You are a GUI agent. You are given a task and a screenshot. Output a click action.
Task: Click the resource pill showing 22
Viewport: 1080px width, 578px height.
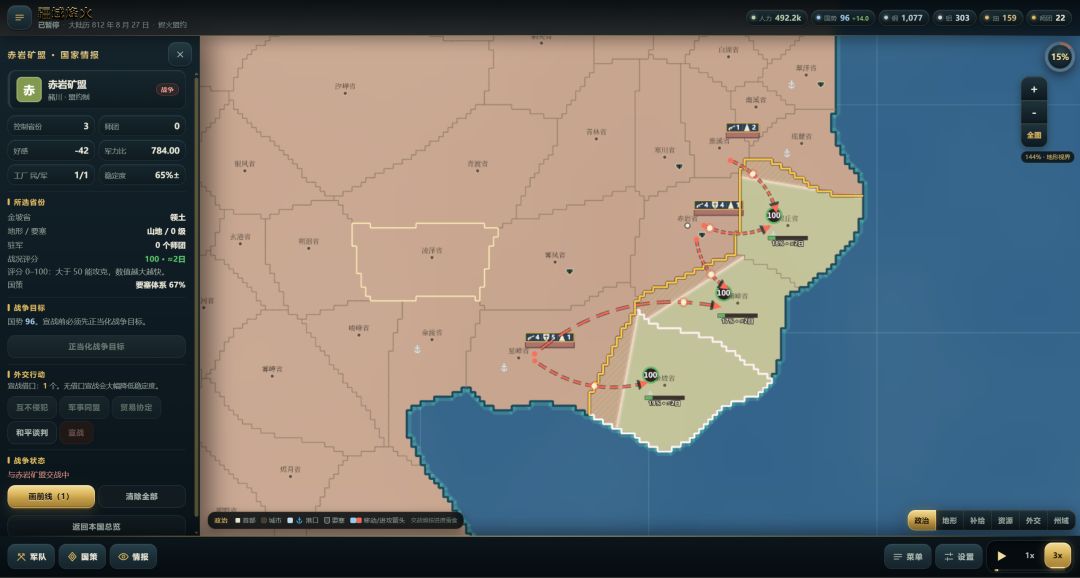pos(1050,18)
